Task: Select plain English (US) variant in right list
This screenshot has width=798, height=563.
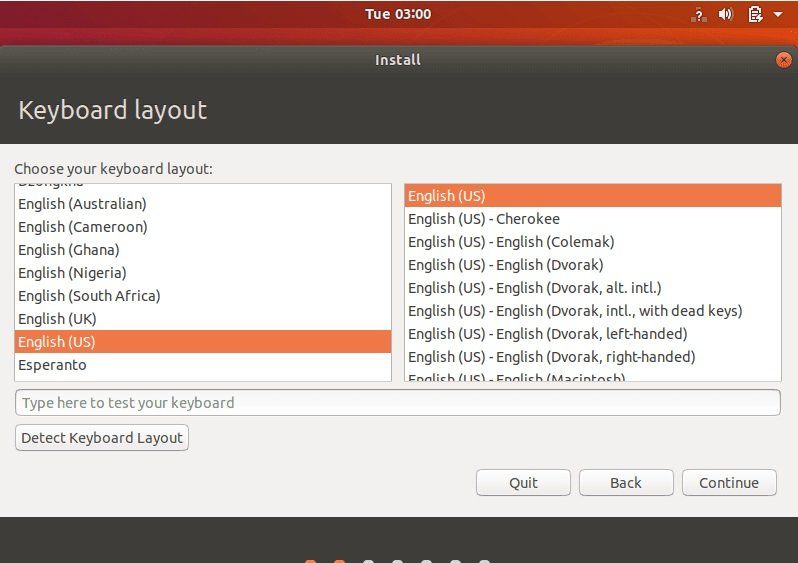Action: coord(593,195)
